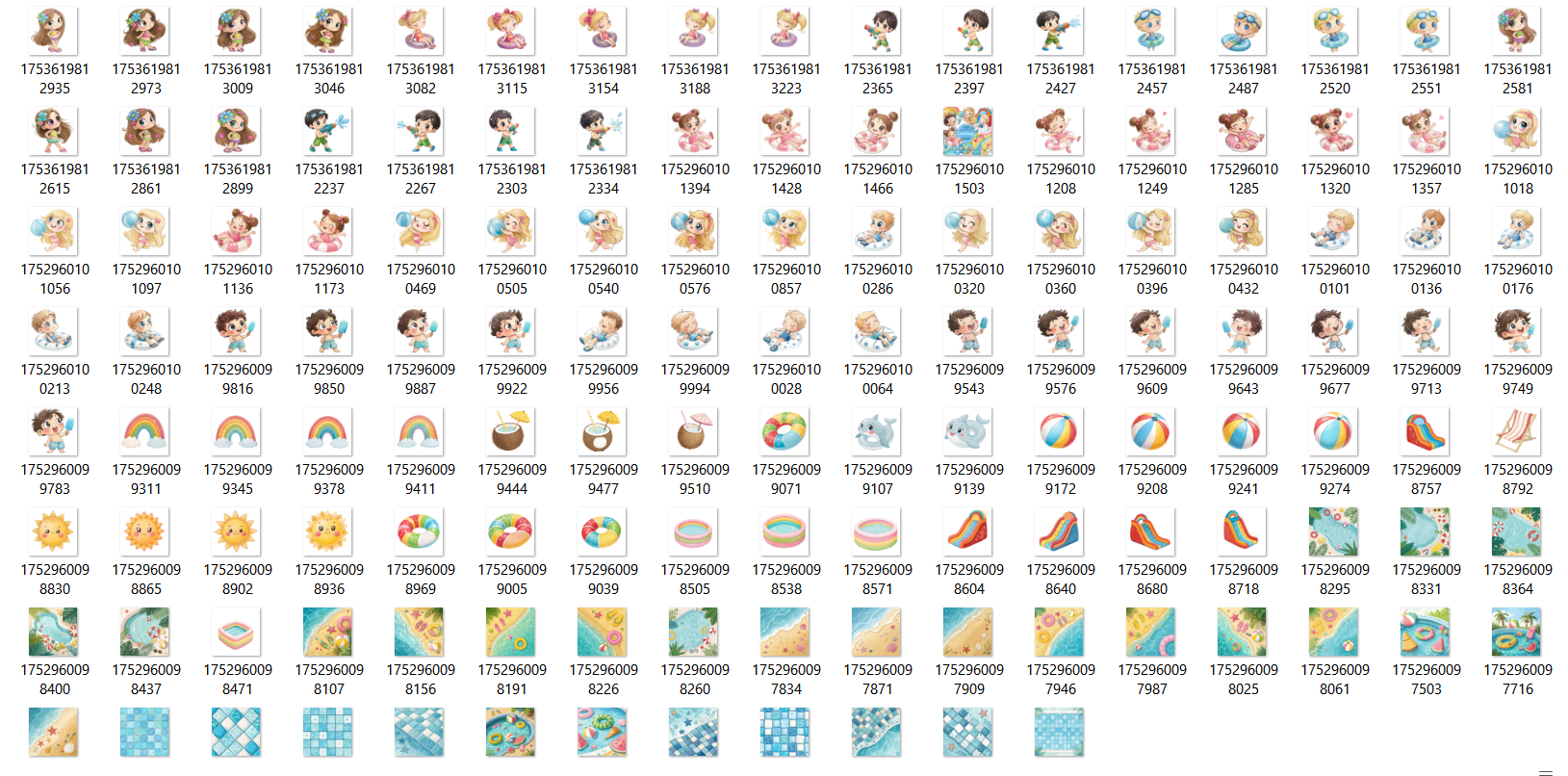Select the dolphin float image 1752960099107
This screenshot has width=1568, height=776.
[x=877, y=432]
